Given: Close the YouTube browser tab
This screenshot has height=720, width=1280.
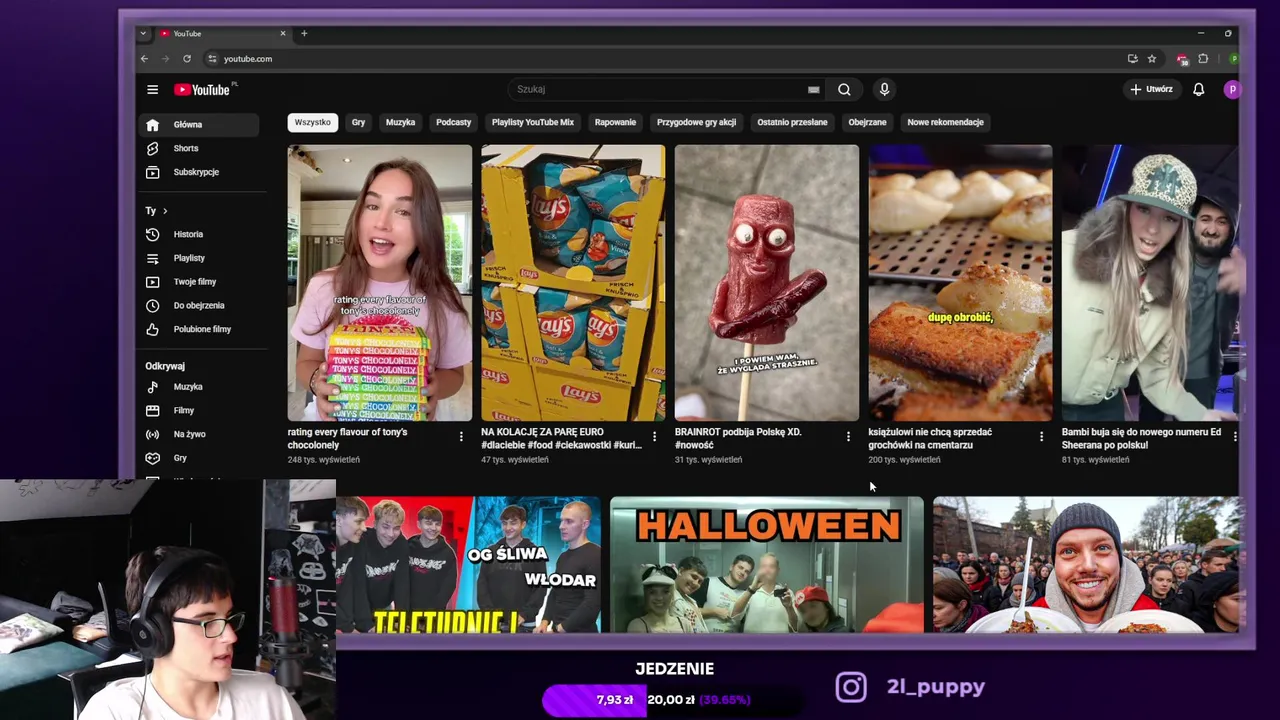Looking at the screenshot, I should coord(283,33).
